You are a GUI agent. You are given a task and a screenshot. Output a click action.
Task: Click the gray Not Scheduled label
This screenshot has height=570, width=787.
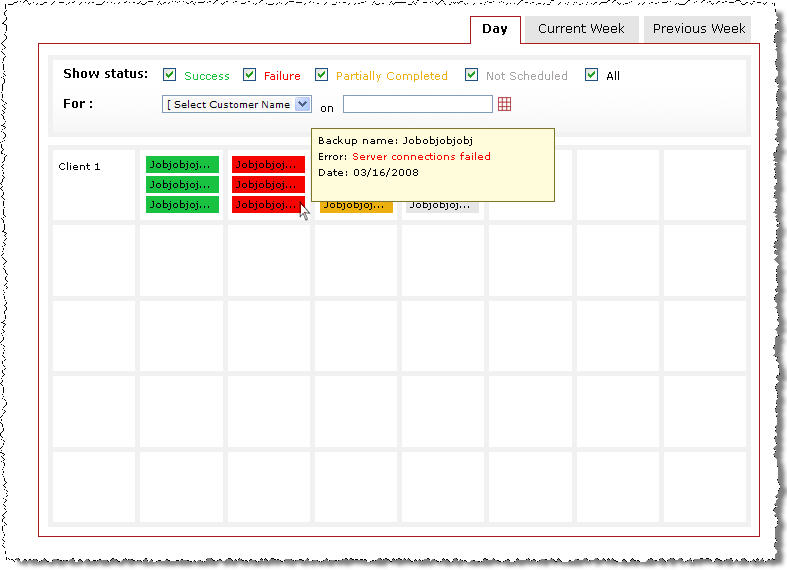(x=527, y=76)
